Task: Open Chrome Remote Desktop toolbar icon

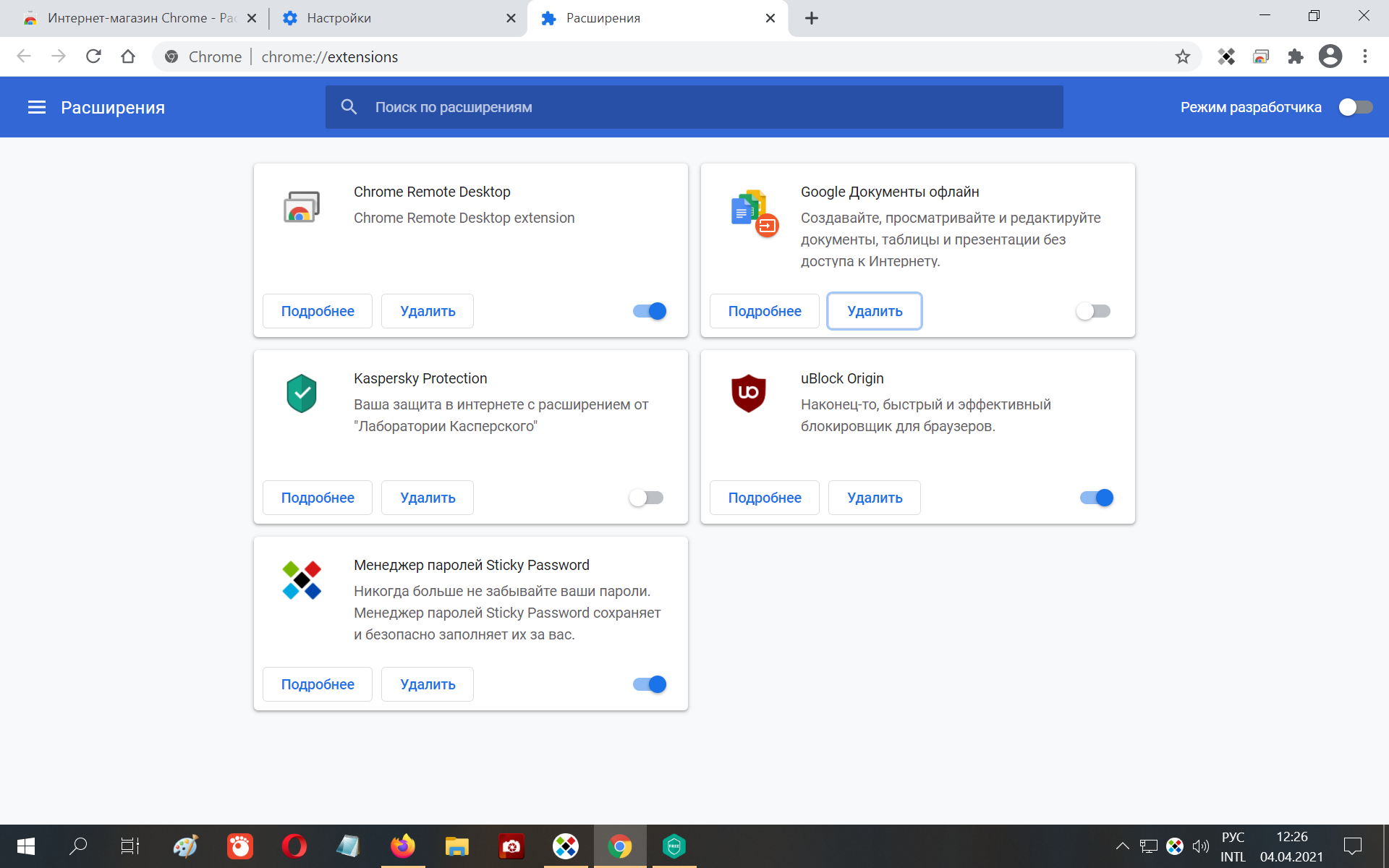Action: [x=1261, y=56]
